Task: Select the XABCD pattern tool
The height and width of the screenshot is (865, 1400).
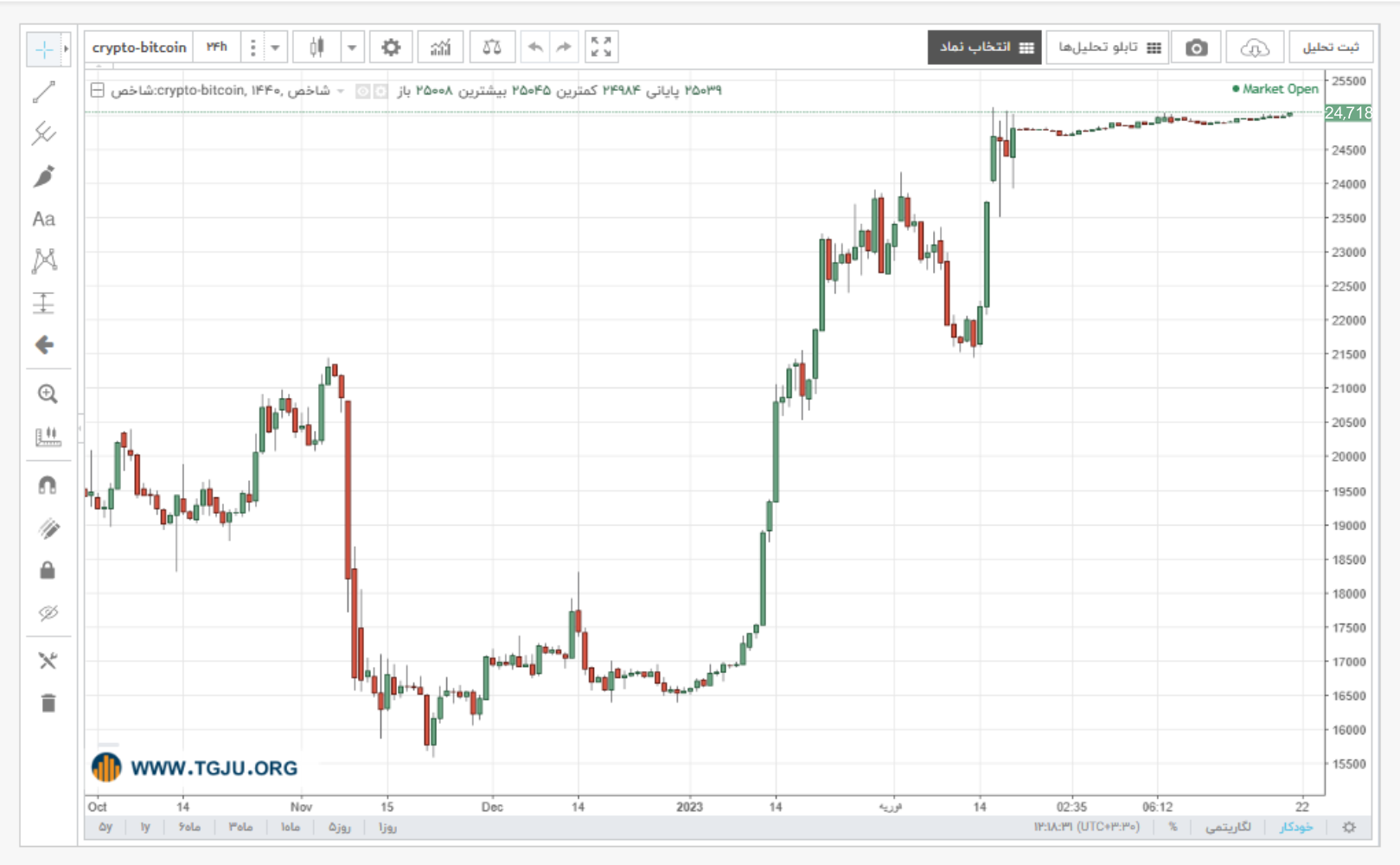Action: click(44, 260)
